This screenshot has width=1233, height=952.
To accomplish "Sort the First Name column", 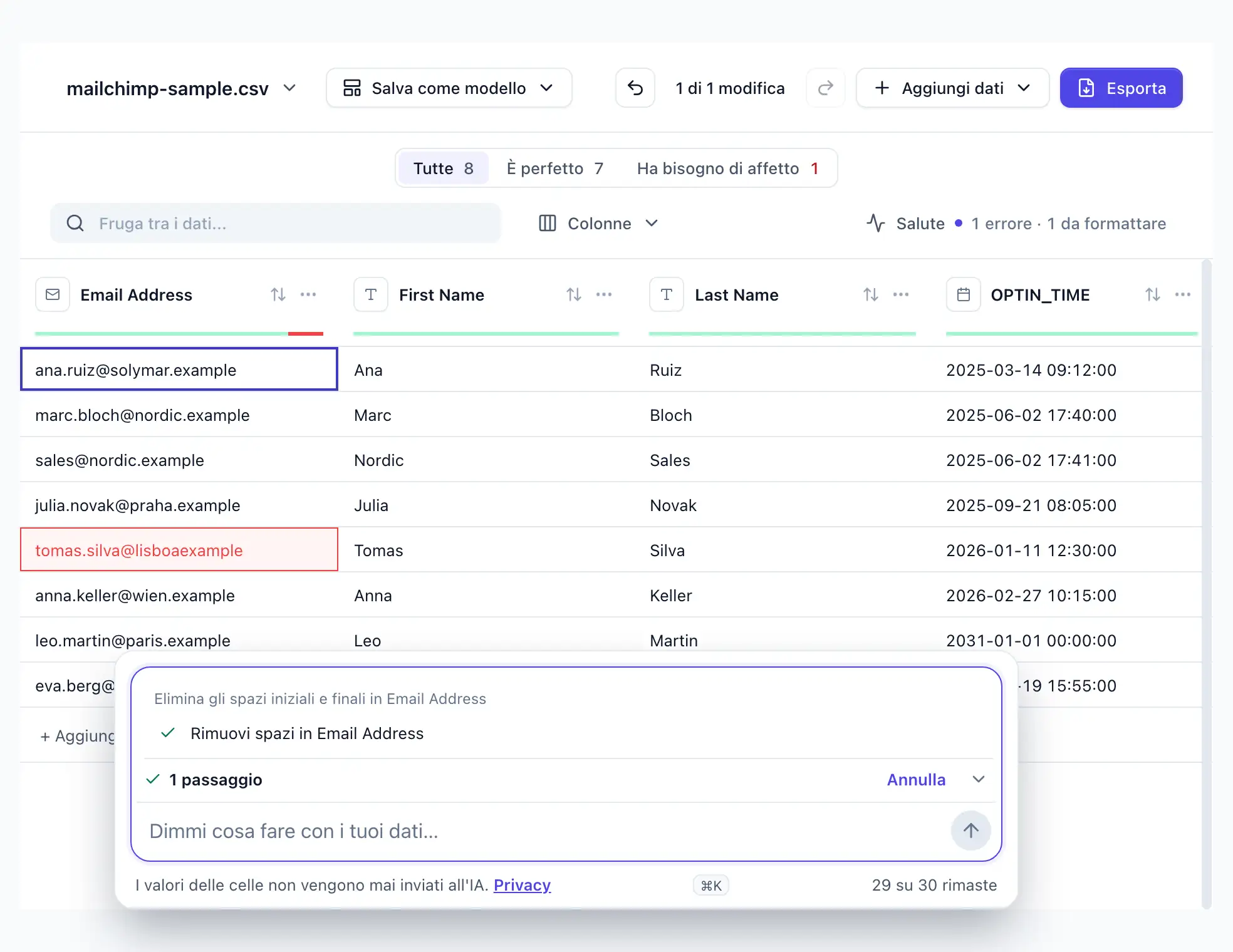I will (x=574, y=294).
